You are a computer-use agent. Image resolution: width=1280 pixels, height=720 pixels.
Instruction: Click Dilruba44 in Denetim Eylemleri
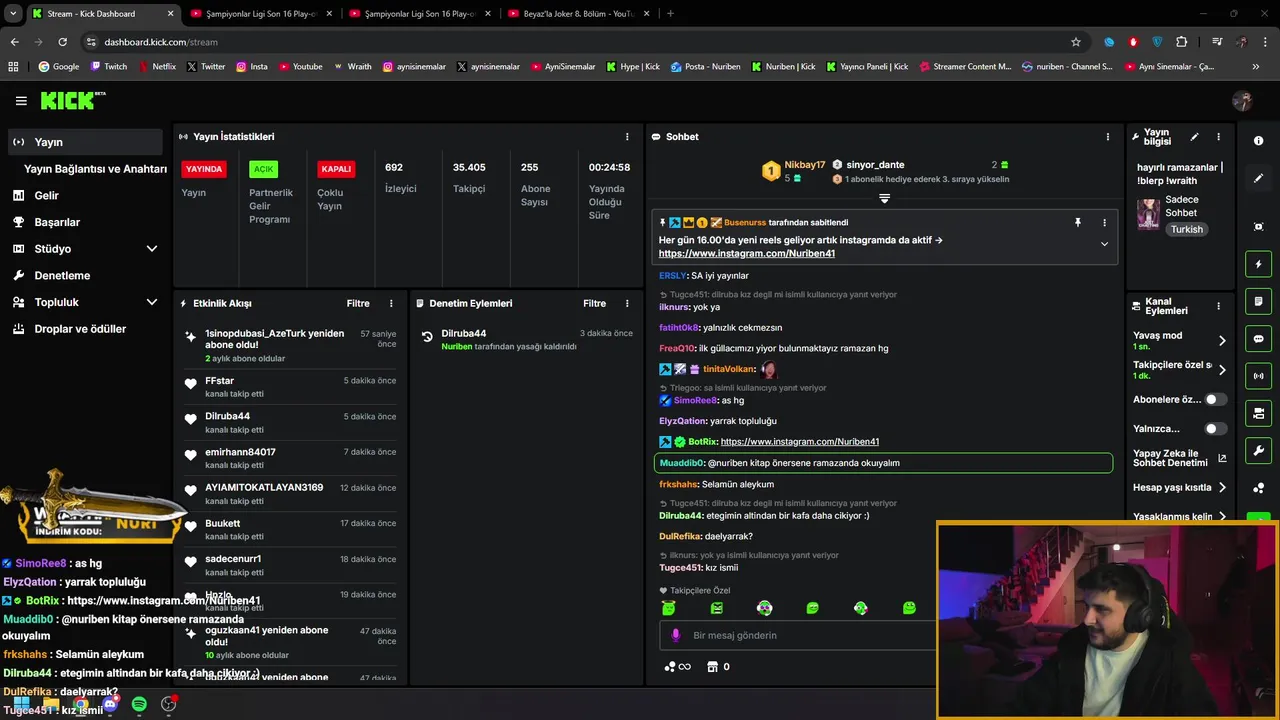464,334
